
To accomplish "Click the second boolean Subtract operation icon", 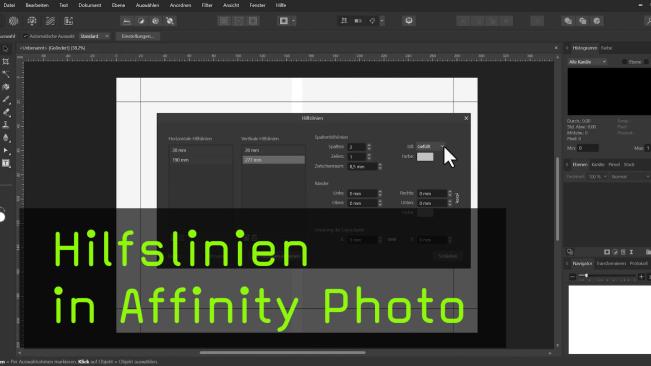I will click(582, 21).
